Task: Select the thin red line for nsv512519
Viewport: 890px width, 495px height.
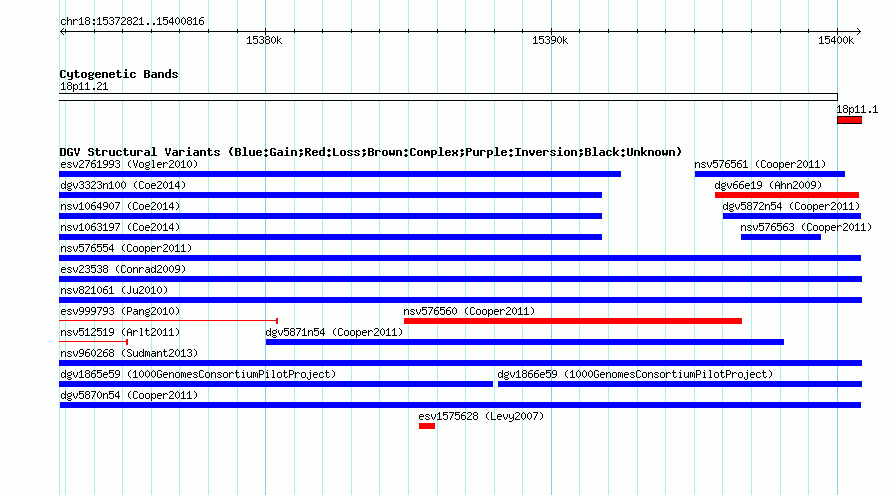Action: click(94, 342)
